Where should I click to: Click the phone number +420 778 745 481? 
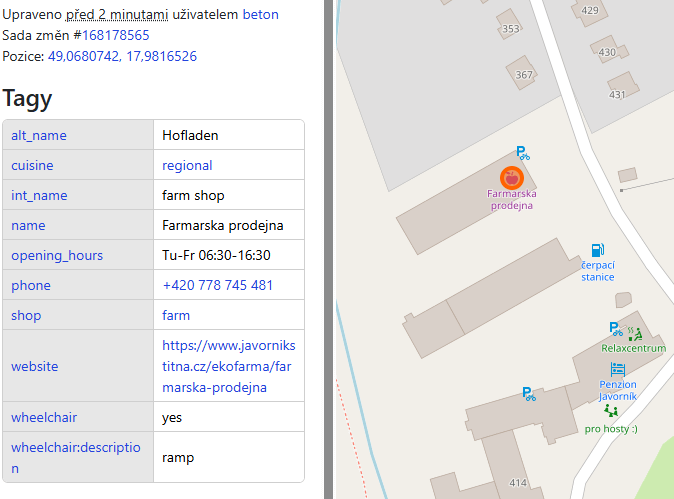[x=217, y=285]
